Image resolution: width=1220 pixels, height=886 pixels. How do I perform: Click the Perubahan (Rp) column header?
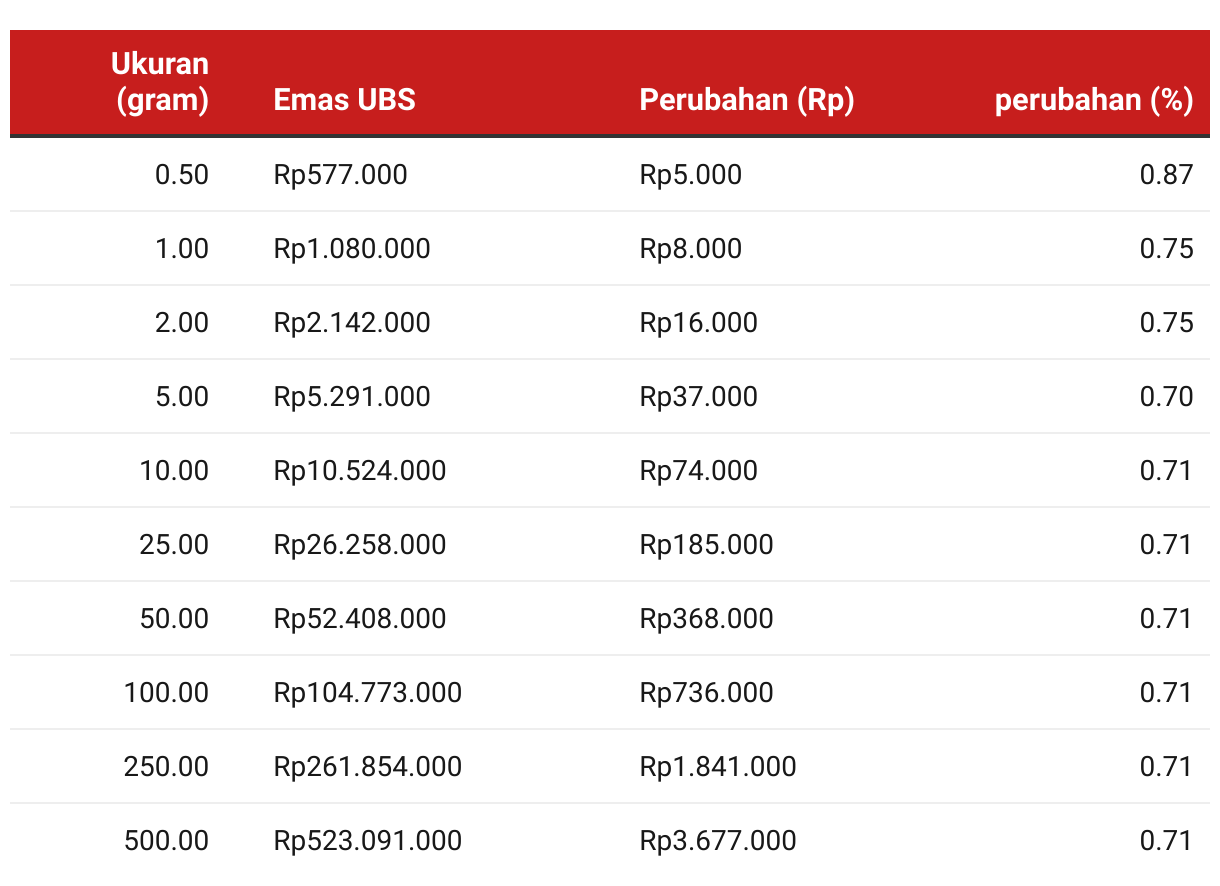pos(747,100)
